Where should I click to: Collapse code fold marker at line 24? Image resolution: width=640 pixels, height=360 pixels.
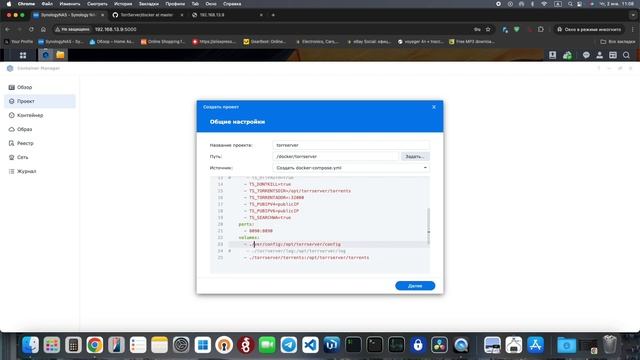coord(229,251)
